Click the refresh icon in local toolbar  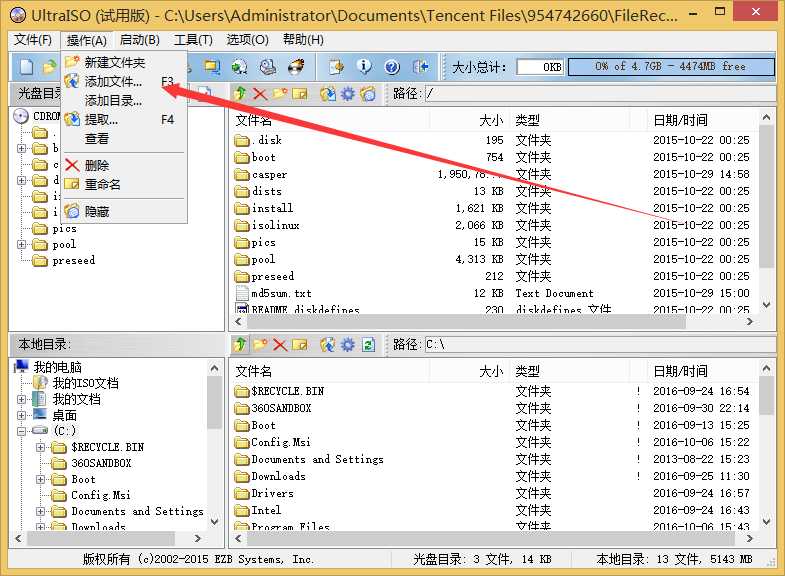(x=368, y=344)
